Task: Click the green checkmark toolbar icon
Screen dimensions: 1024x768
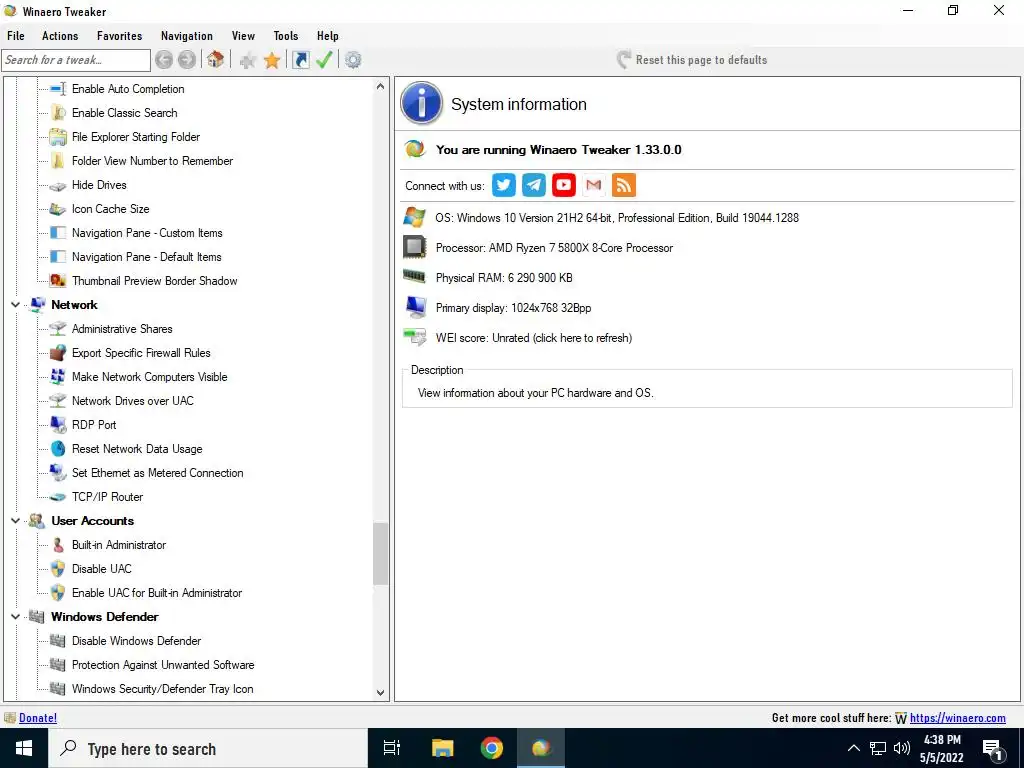Action: point(324,60)
